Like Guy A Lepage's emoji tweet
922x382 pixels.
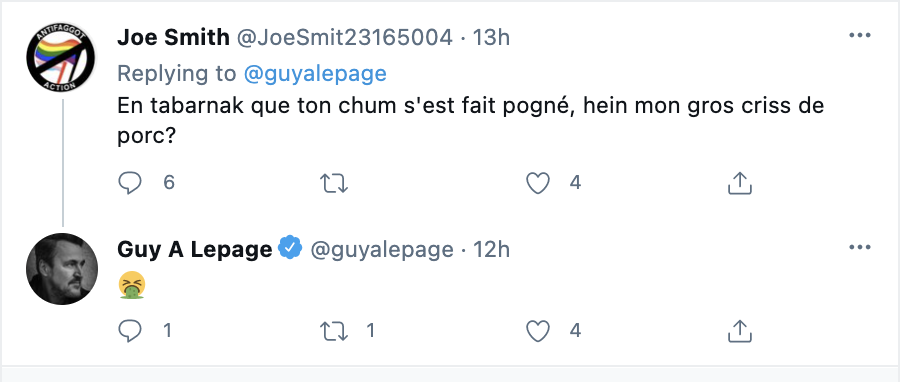click(x=537, y=331)
